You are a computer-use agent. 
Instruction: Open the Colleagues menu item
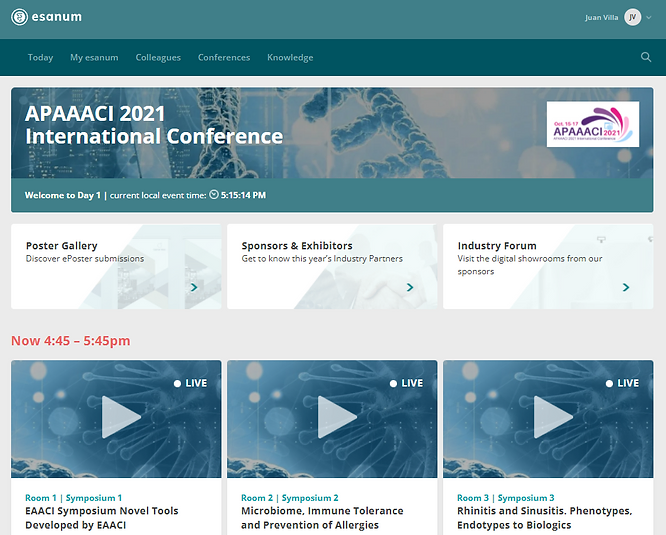click(158, 57)
